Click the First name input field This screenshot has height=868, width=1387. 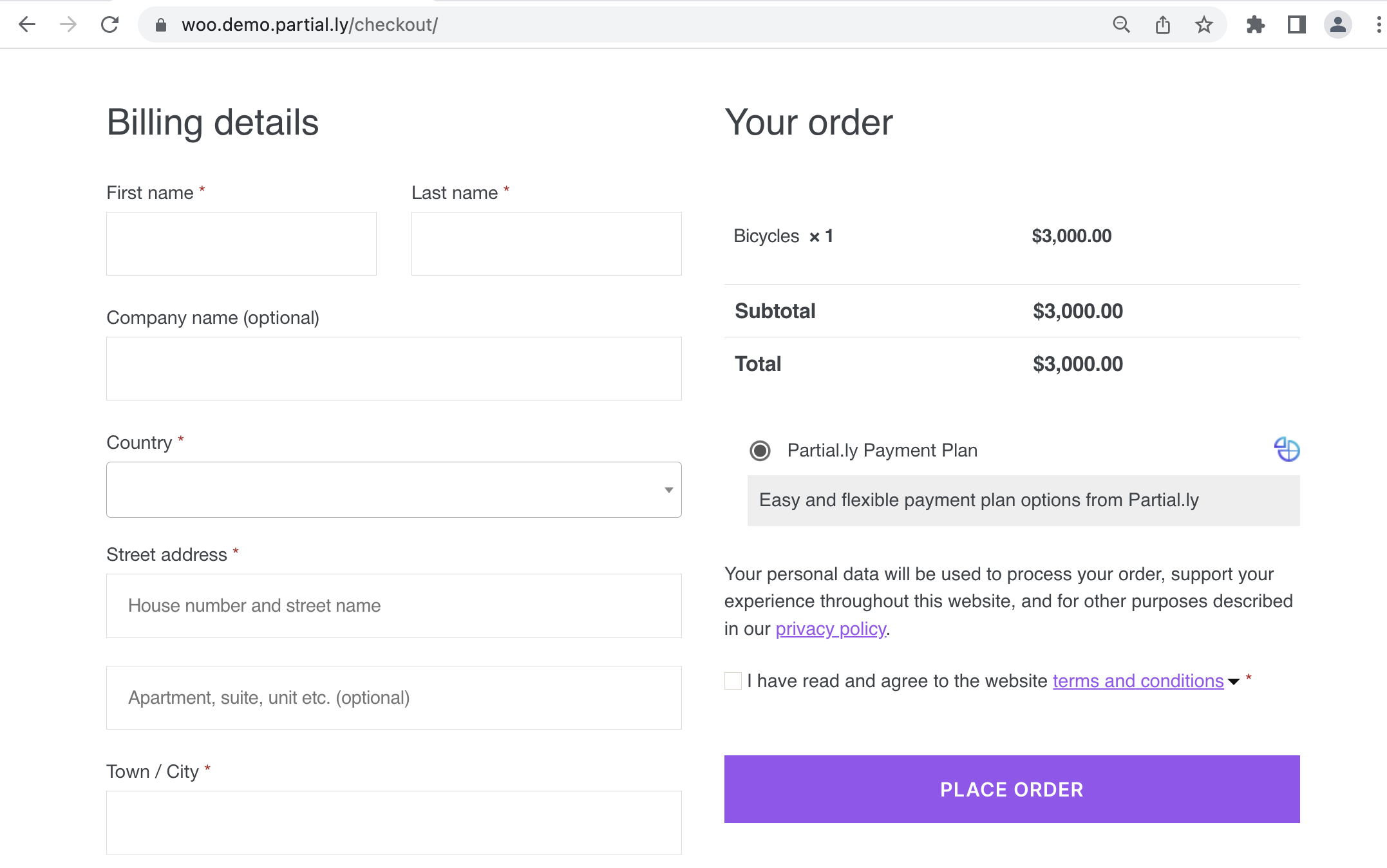[241, 243]
